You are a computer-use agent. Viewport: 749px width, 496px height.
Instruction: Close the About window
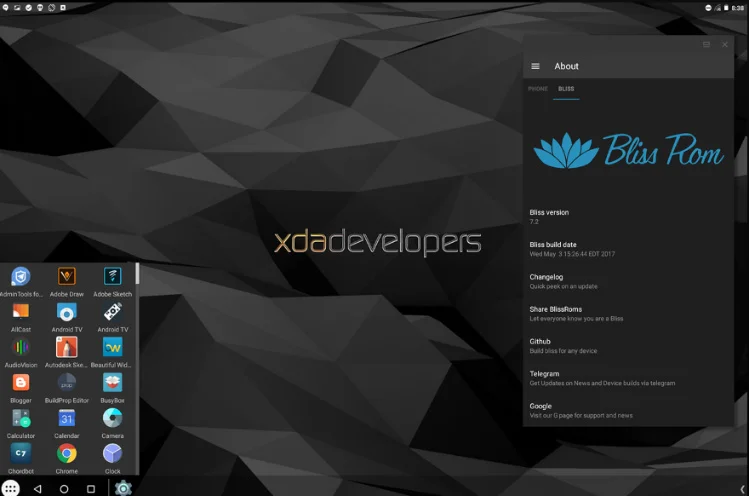(x=725, y=44)
